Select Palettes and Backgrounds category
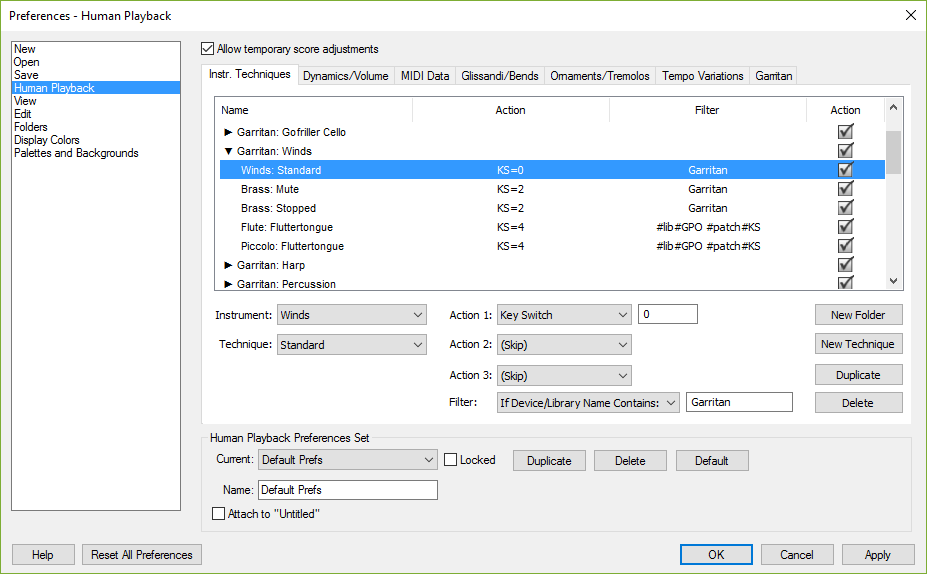 coord(96,153)
